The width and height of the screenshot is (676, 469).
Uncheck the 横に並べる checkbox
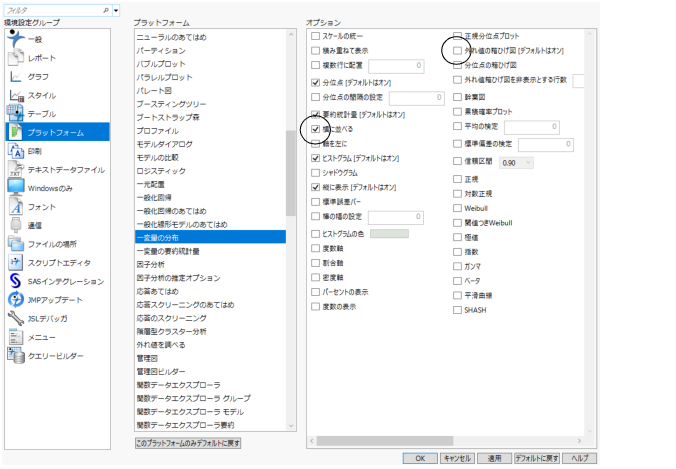316,129
